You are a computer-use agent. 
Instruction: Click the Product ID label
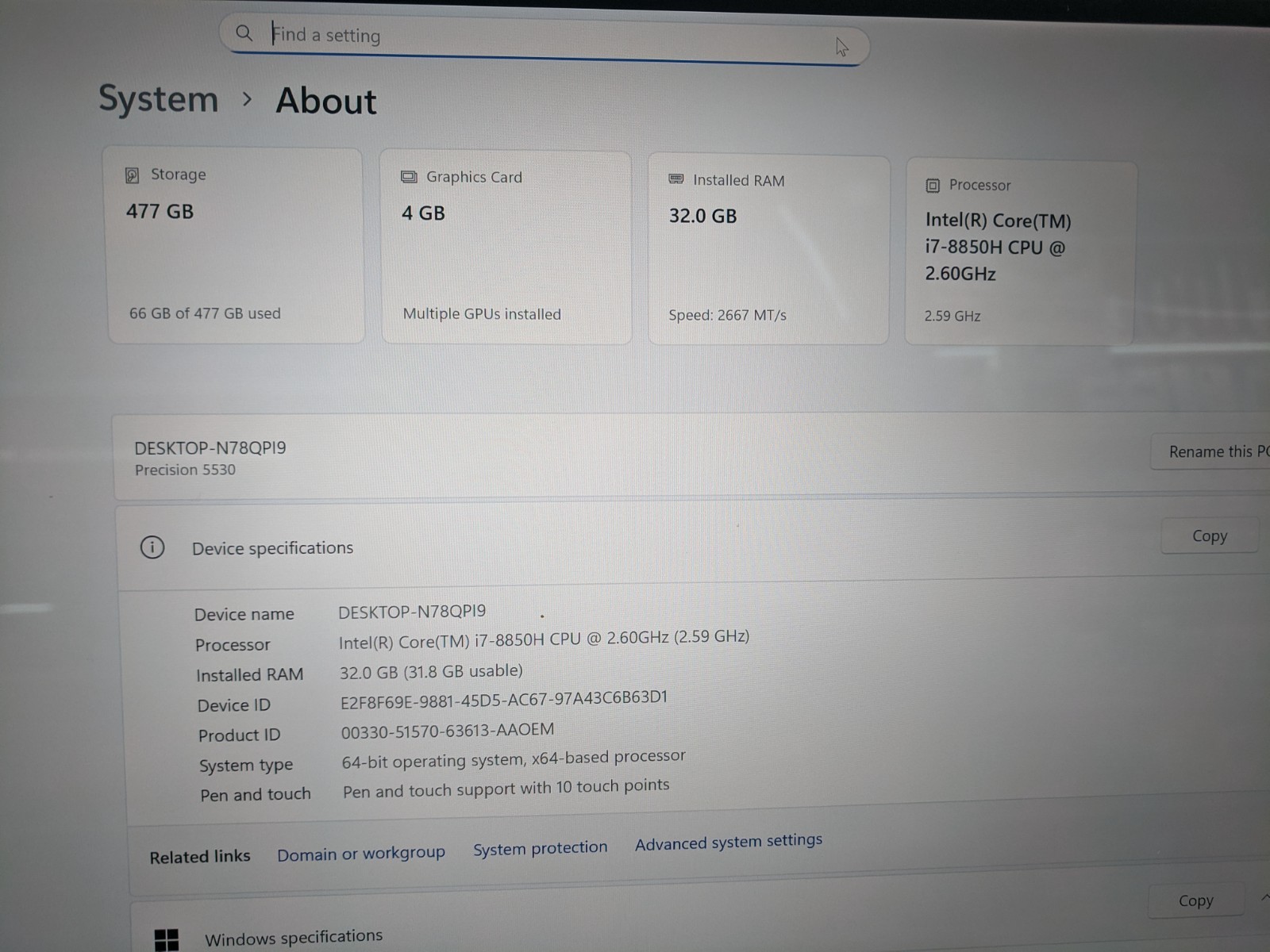tap(239, 735)
